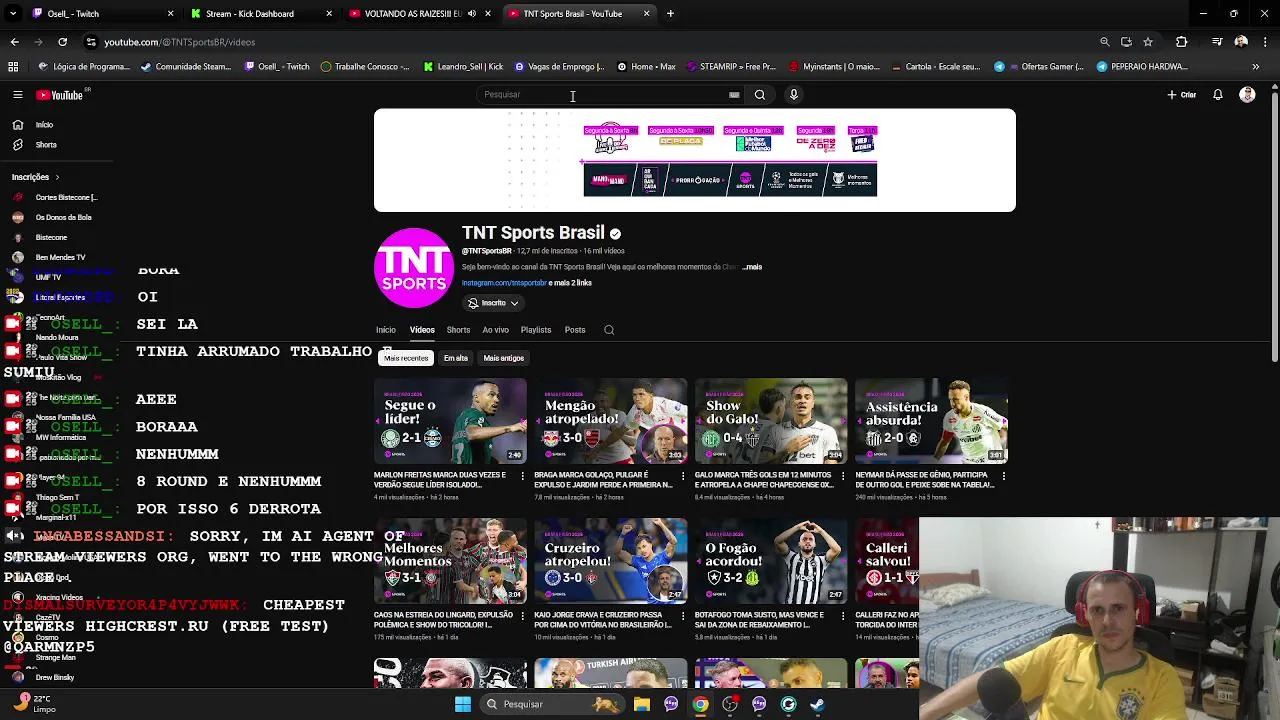This screenshot has height=720, width=1280.
Task: Switch to the Stream - Kick Dashboard tab
Action: click(x=260, y=14)
